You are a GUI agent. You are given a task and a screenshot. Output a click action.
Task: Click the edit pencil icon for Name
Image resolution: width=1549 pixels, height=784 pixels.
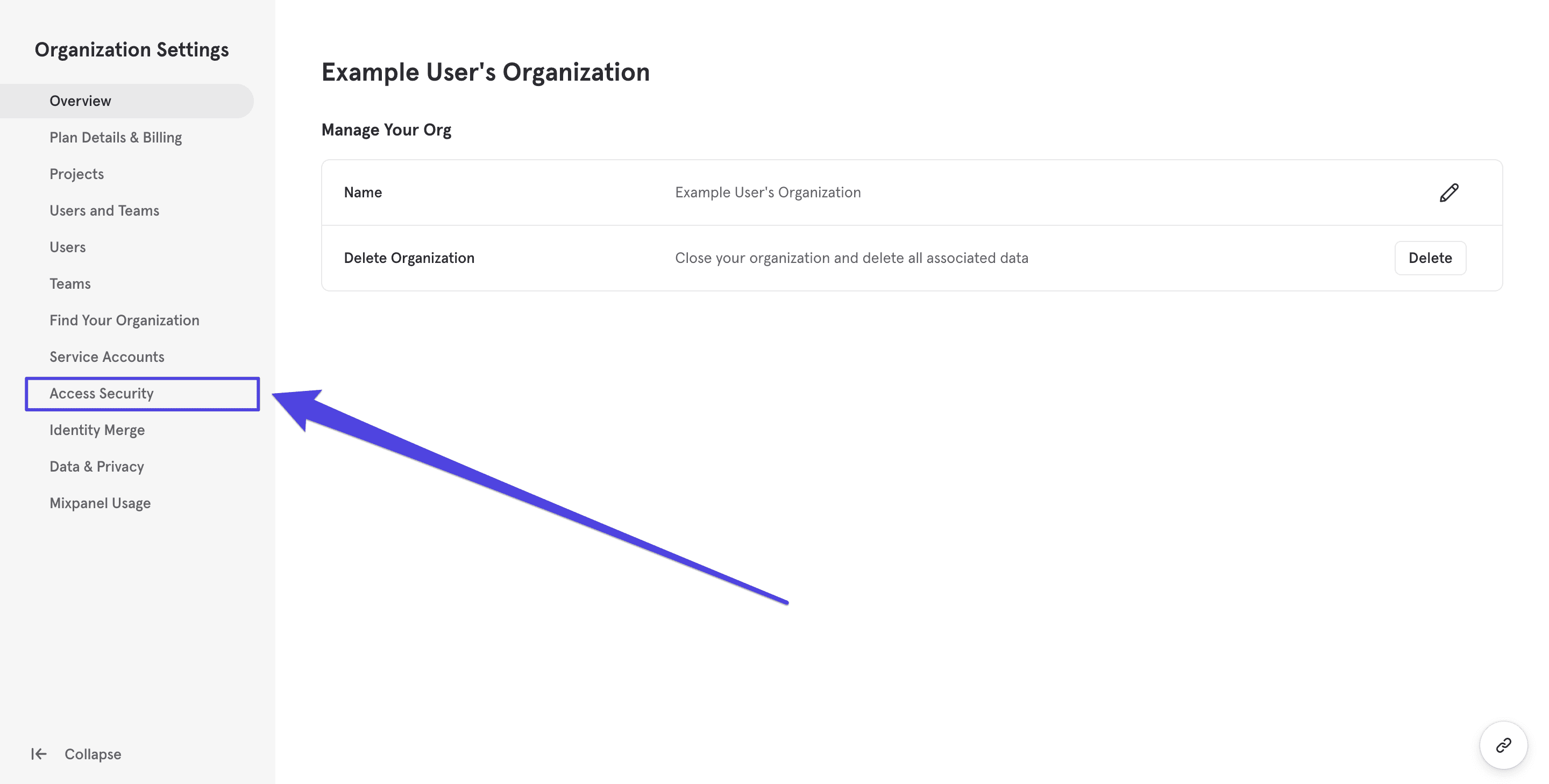[1449, 192]
